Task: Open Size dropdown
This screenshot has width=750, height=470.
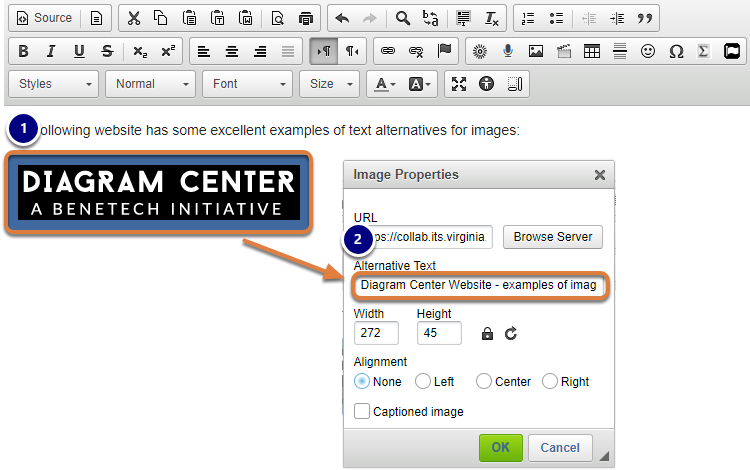Action: tap(330, 84)
